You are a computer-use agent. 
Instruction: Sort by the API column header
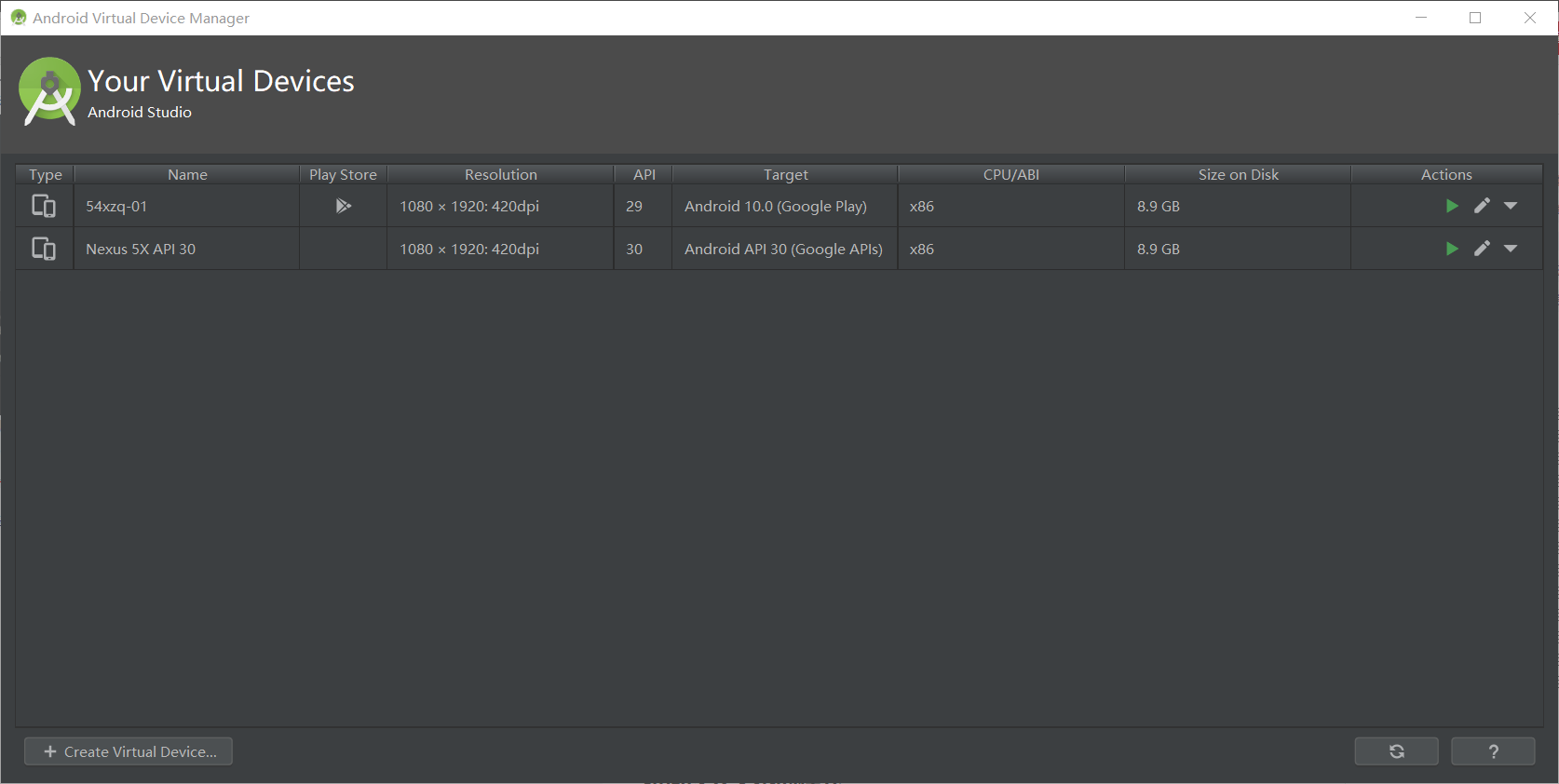point(644,174)
